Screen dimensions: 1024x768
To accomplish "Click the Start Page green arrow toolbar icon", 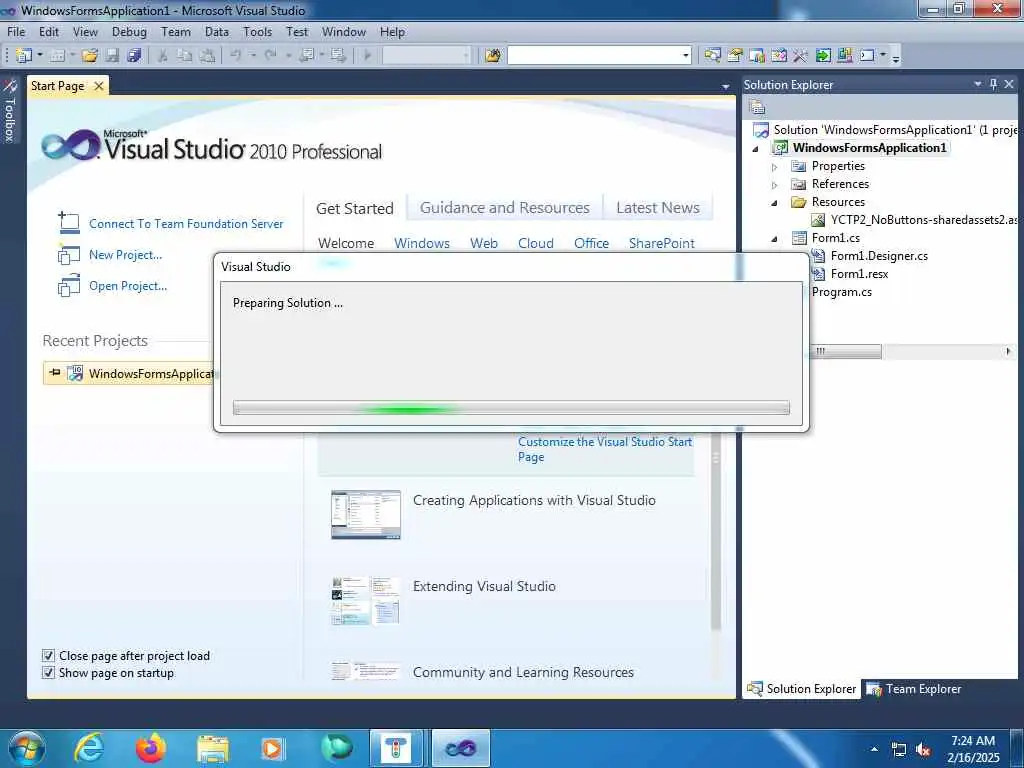I will [823, 56].
